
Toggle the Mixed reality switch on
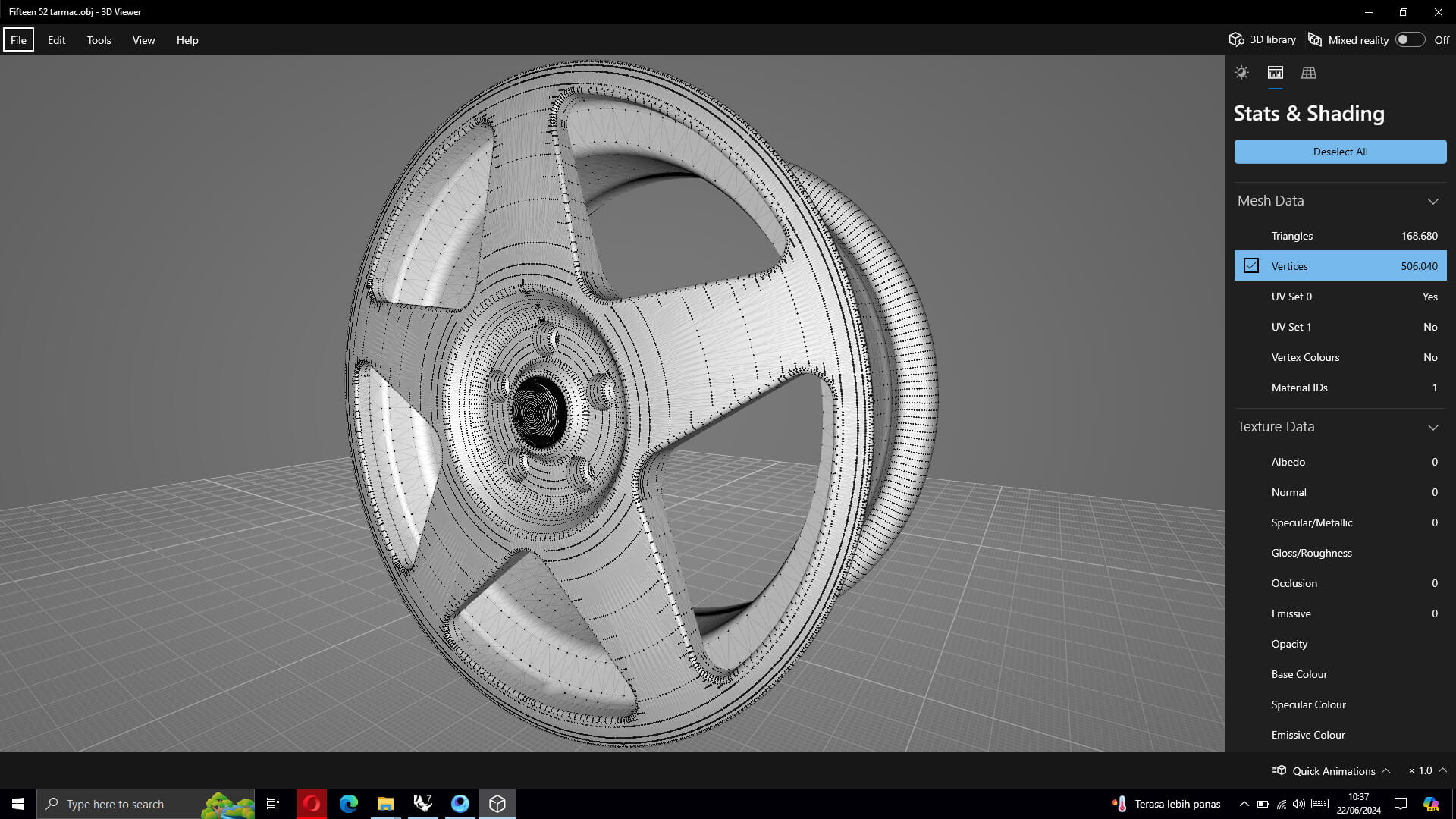1410,39
